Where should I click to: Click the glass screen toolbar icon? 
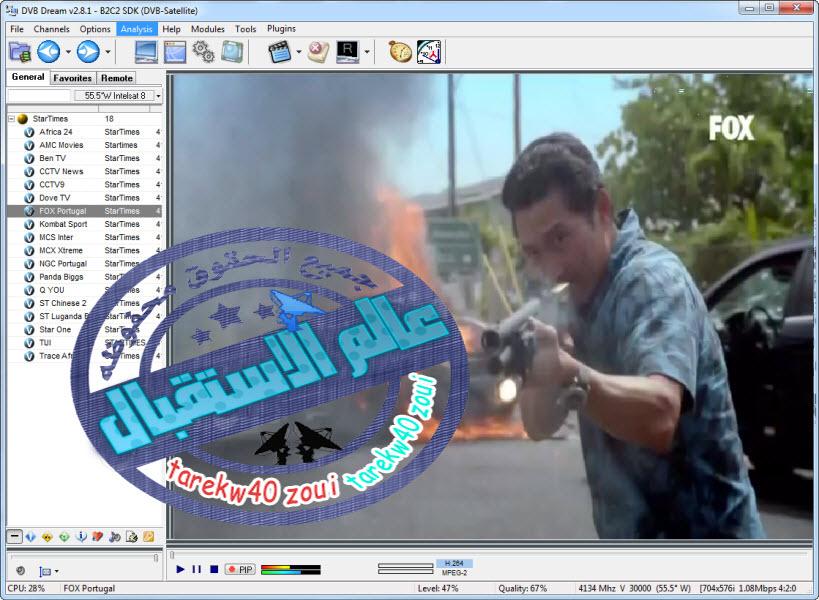click(232, 52)
